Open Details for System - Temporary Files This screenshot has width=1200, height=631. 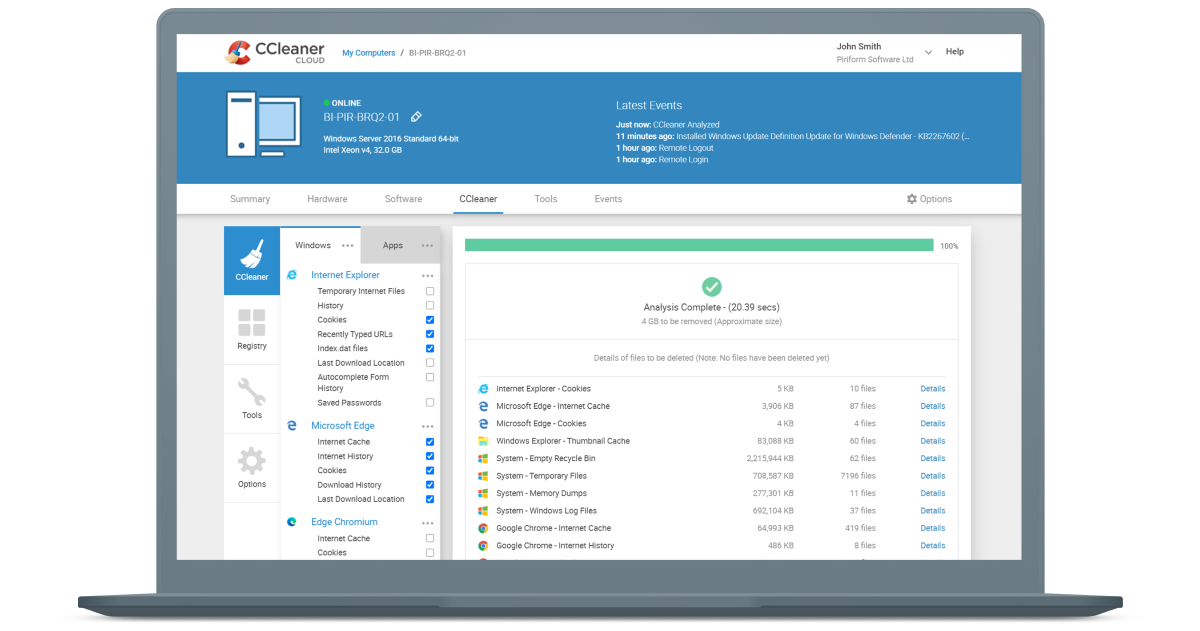tap(932, 476)
